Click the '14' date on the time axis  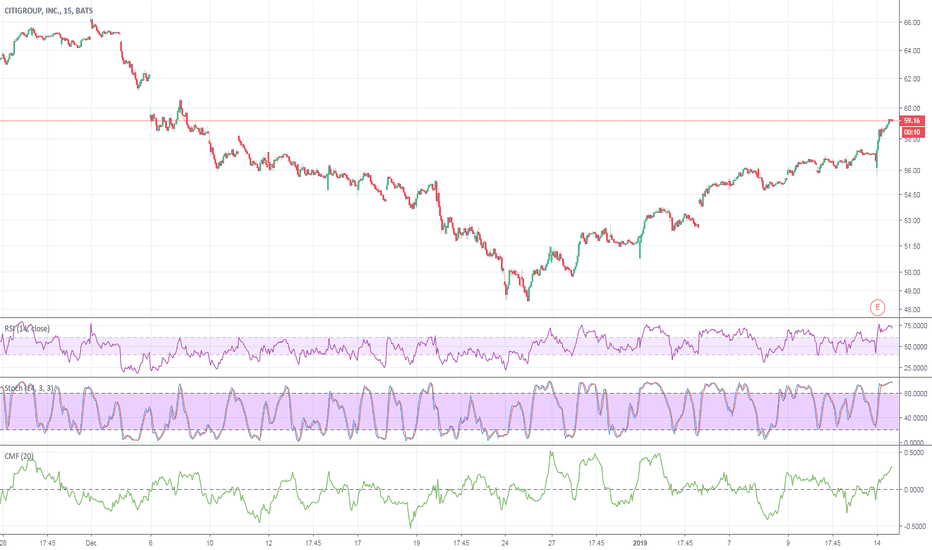(x=877, y=543)
